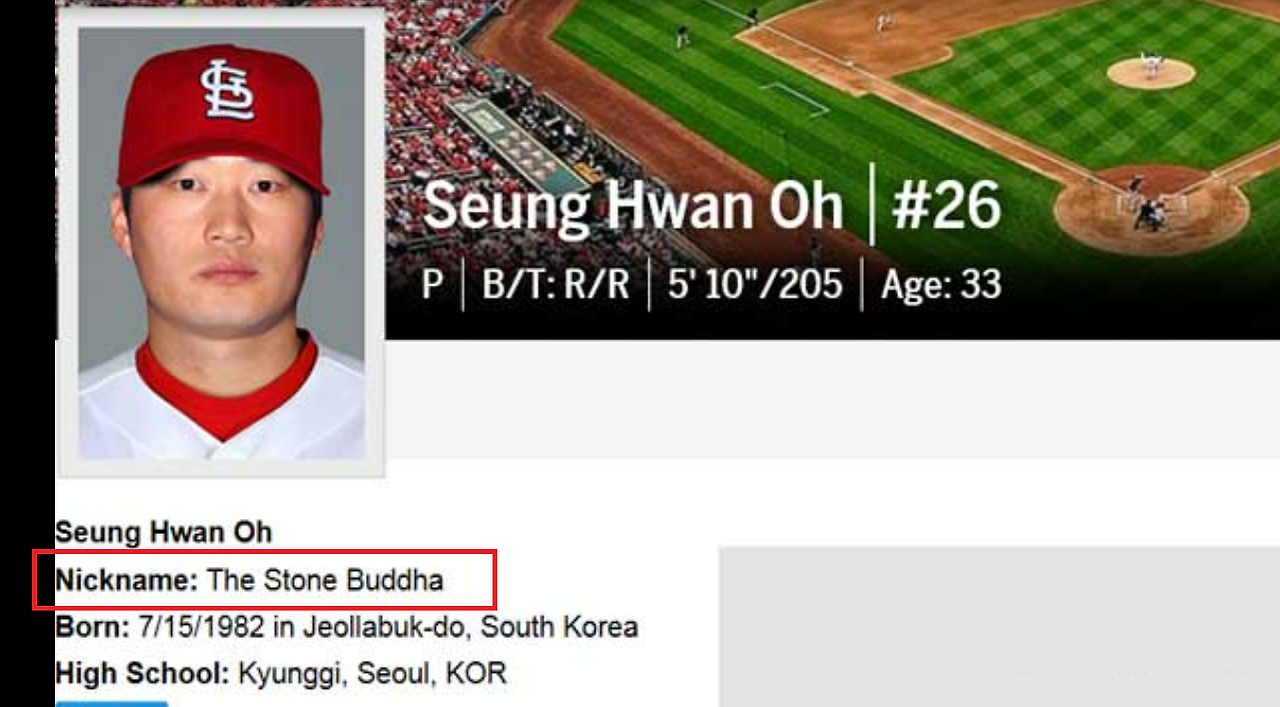1280x707 pixels.
Task: Click the 5' 10"/205 height and weight stat
Action: pyautogui.click(x=755, y=285)
